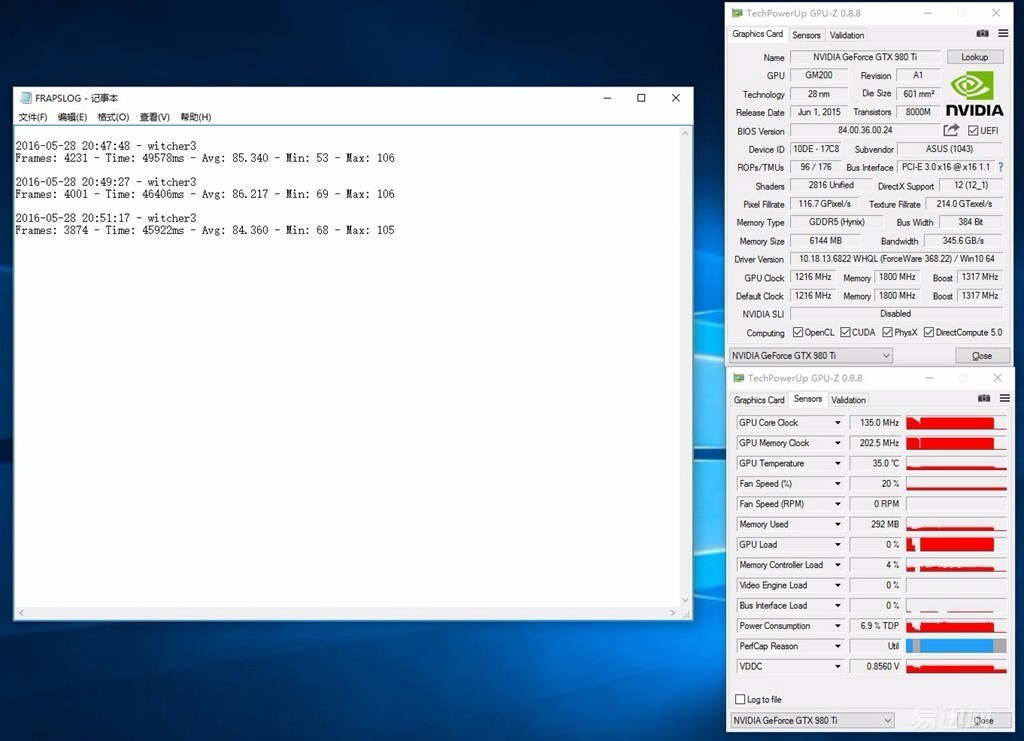Screen dimensions: 1024x741
Task: Open the 编辑(E) menu in Notepad
Action: pyautogui.click(x=72, y=117)
